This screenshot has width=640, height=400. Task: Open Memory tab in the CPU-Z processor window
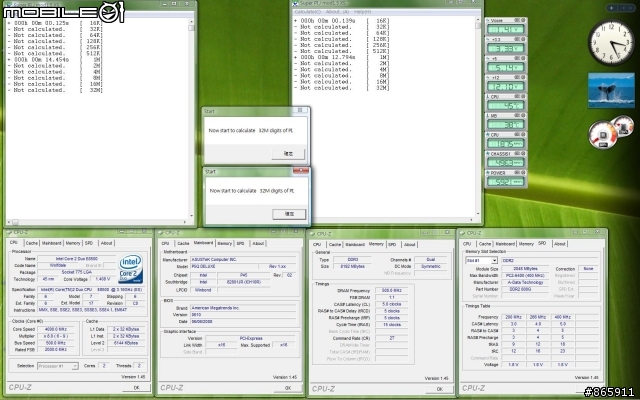tap(73, 243)
